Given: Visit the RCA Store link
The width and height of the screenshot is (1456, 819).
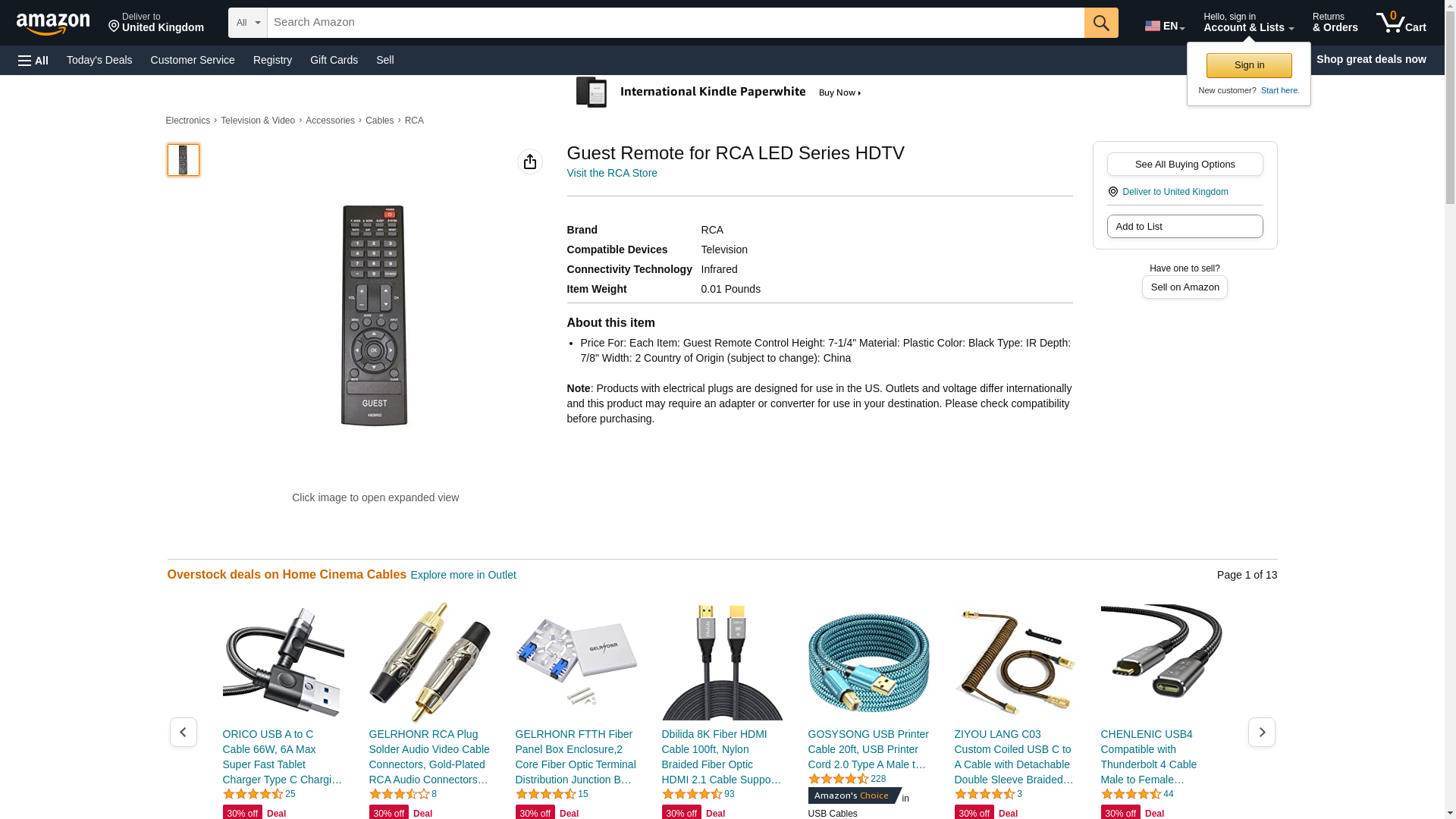Looking at the screenshot, I should (x=612, y=173).
